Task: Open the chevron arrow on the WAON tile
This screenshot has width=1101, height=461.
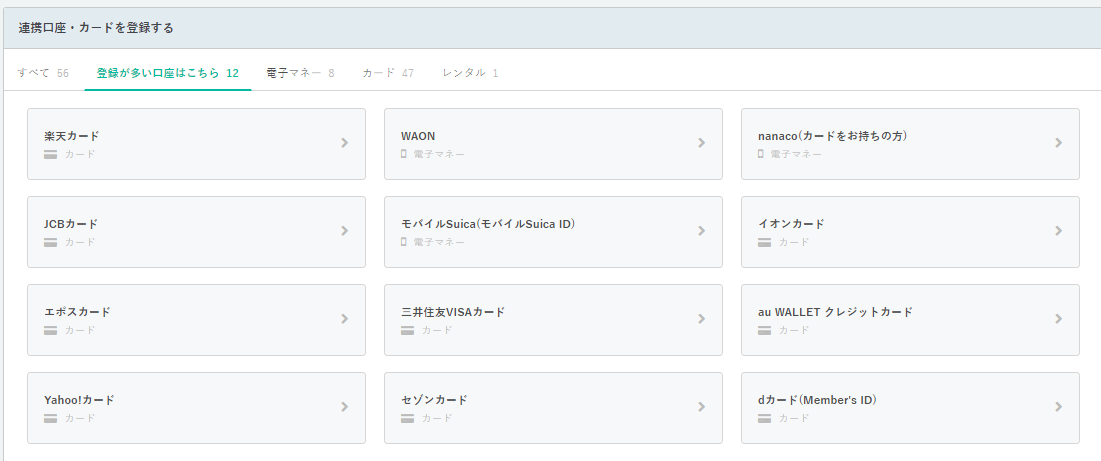Action: [x=701, y=142]
